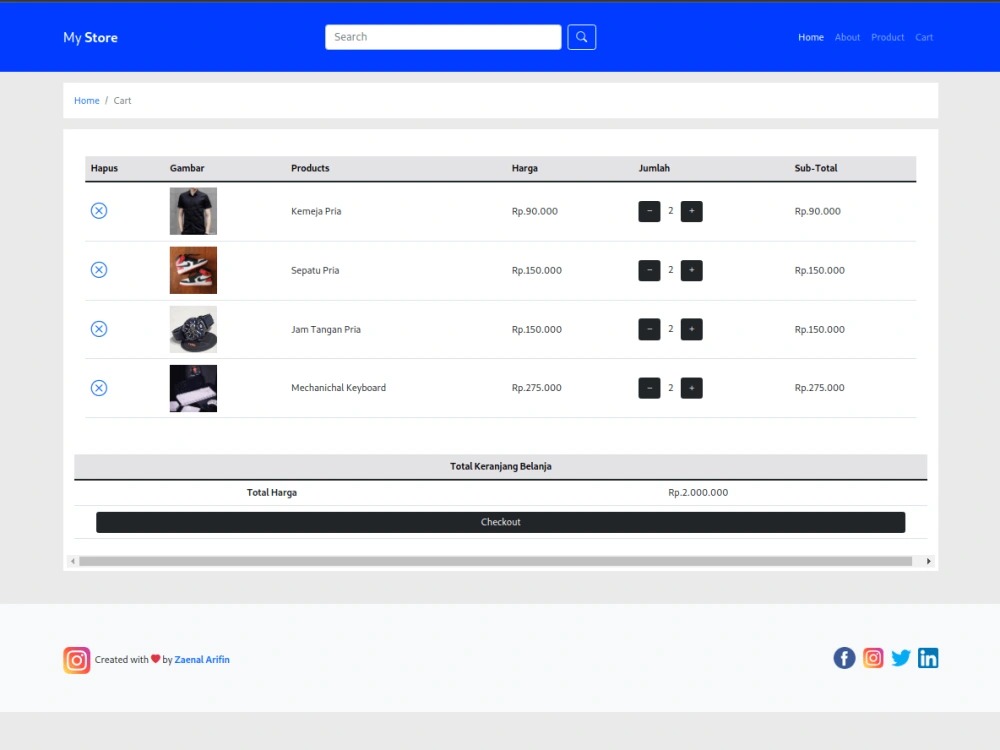Click the Sub-Total column header
Screen dimensions: 1000x750
(x=816, y=168)
